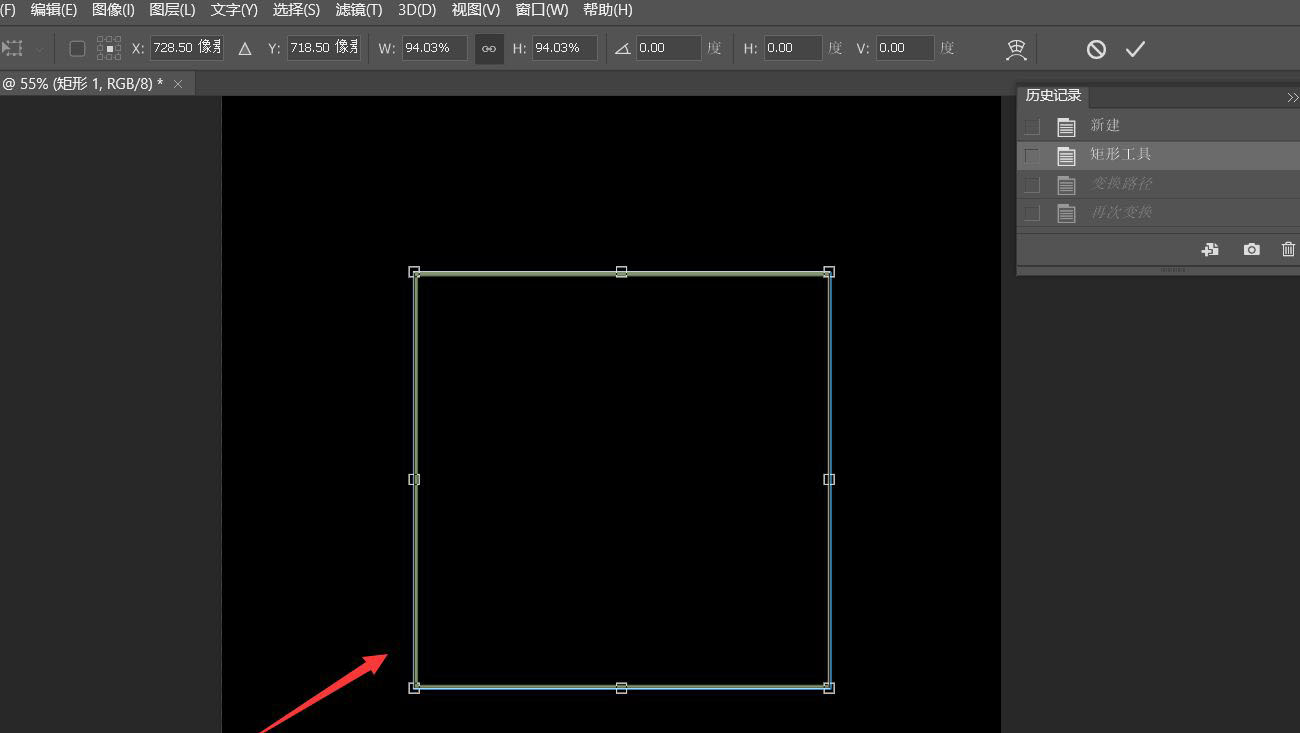Switch to warp mode icon

pyautogui.click(x=1016, y=49)
